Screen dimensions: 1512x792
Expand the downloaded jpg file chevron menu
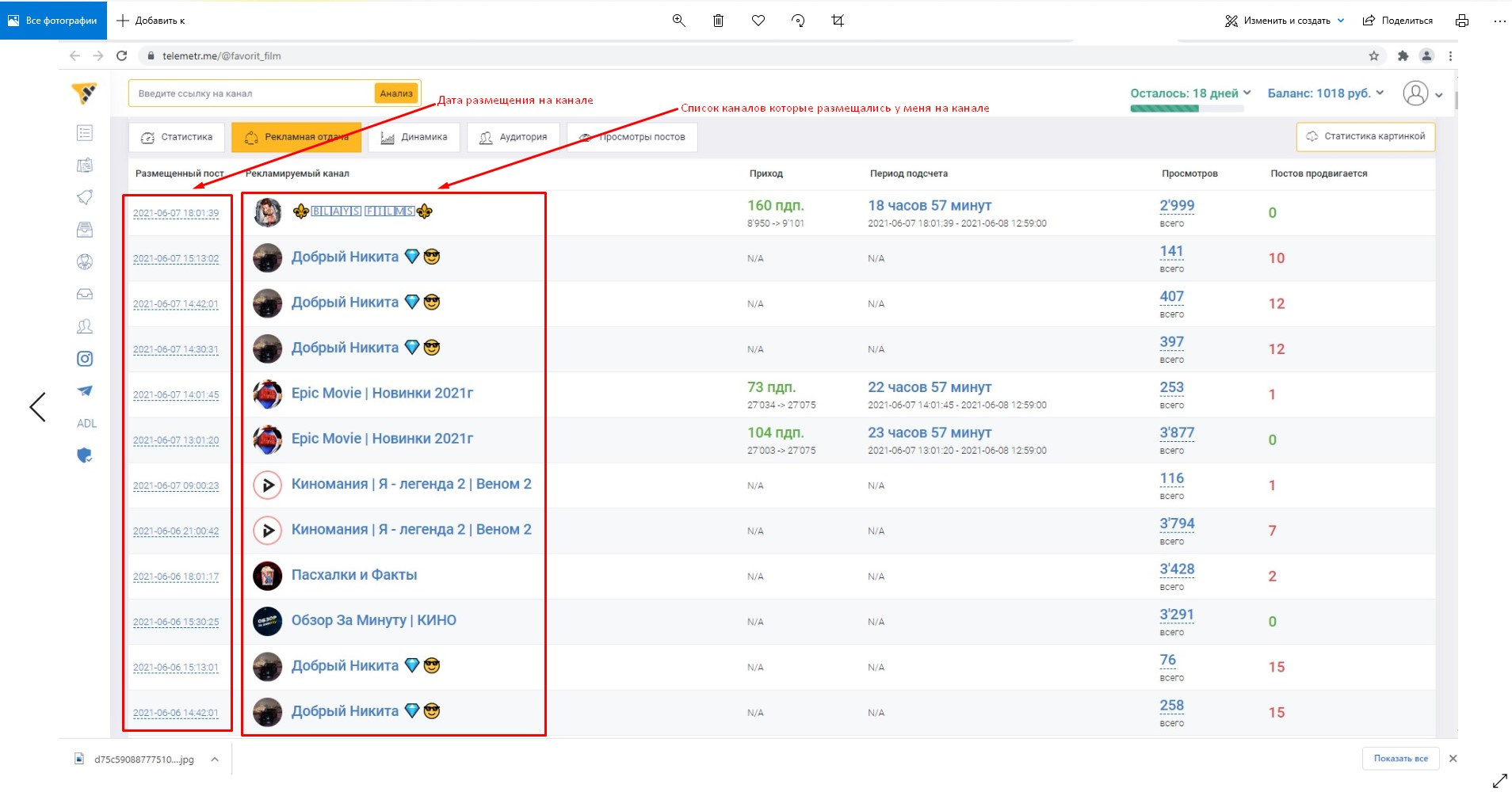[x=215, y=759]
